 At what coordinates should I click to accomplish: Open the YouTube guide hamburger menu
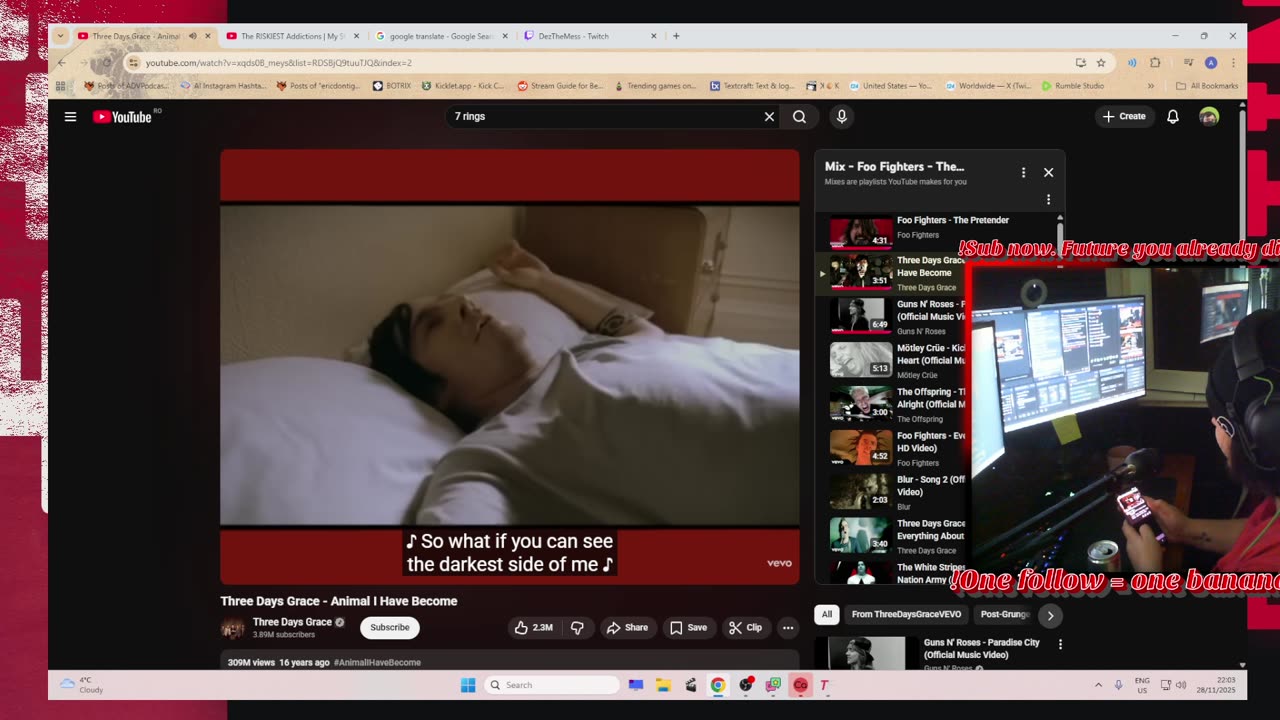tap(70, 117)
